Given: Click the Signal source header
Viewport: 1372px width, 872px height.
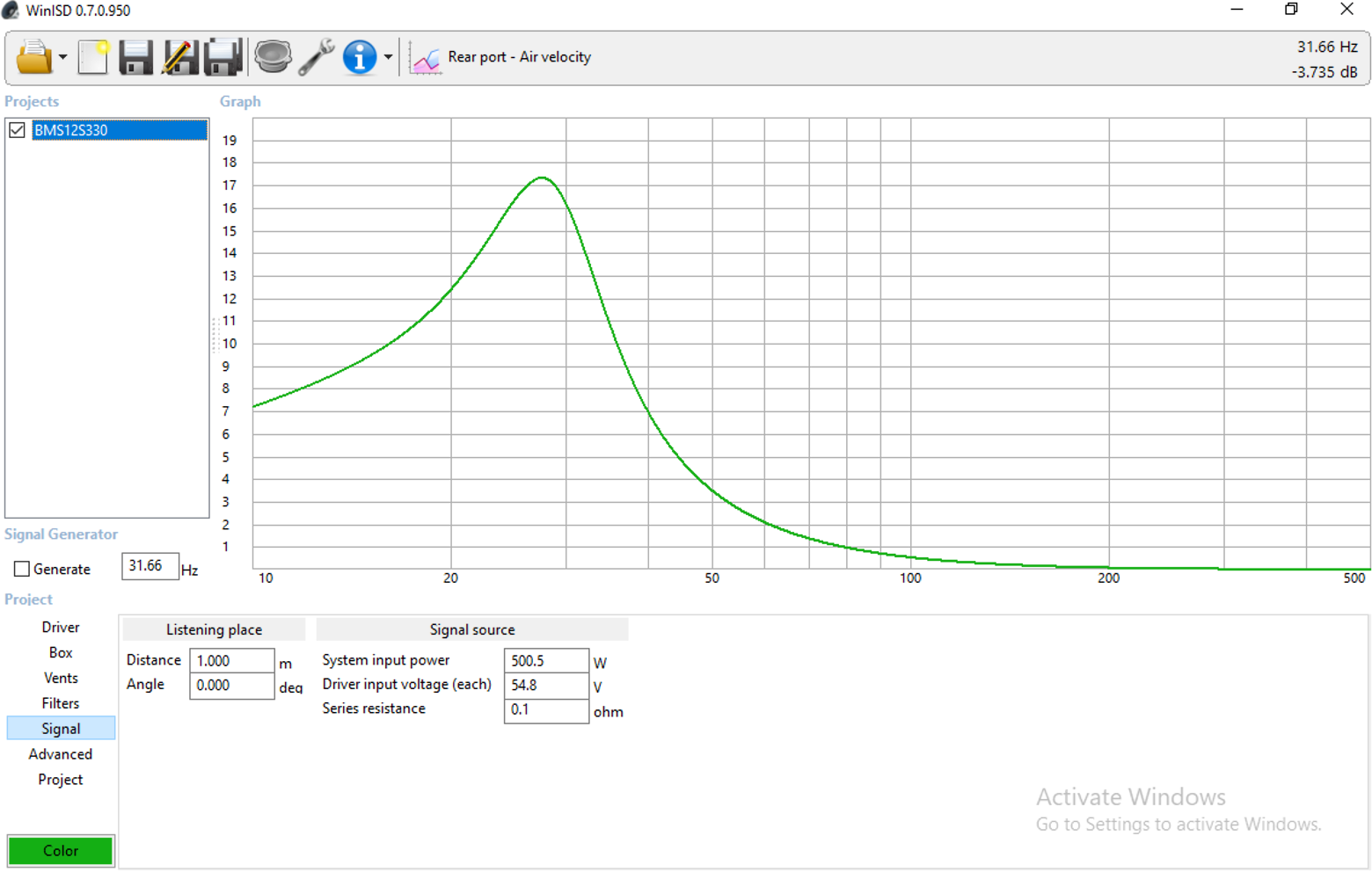Looking at the screenshot, I should click(472, 629).
